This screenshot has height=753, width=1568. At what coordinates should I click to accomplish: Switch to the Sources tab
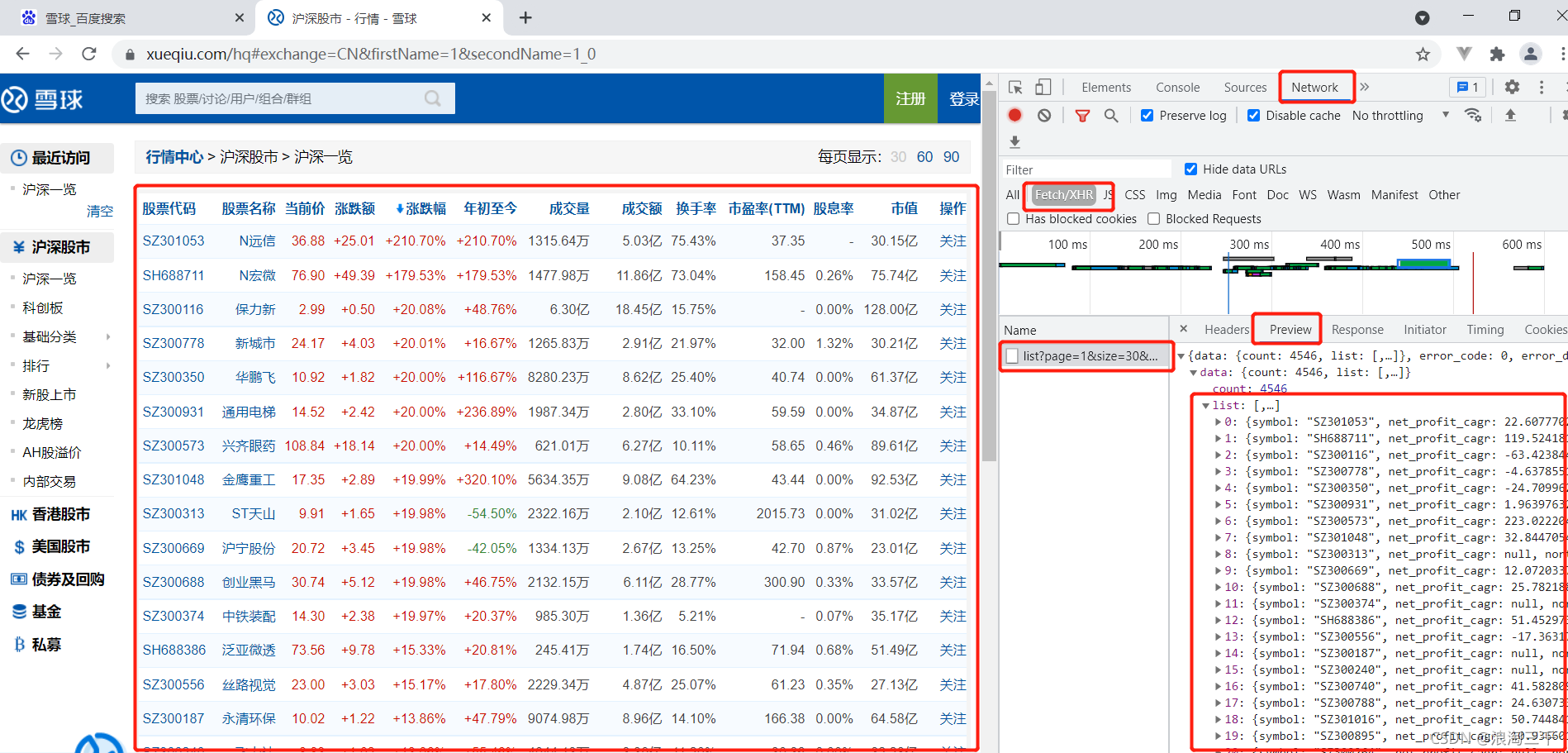pos(1245,88)
